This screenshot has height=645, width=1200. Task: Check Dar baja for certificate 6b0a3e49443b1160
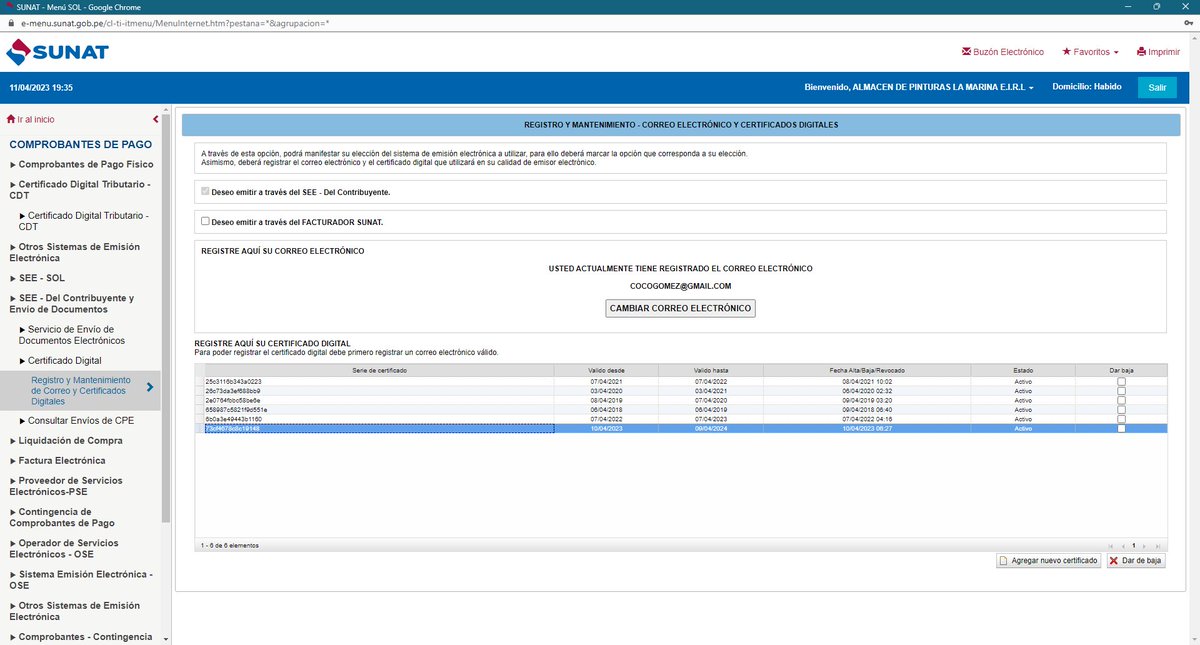coord(1121,419)
